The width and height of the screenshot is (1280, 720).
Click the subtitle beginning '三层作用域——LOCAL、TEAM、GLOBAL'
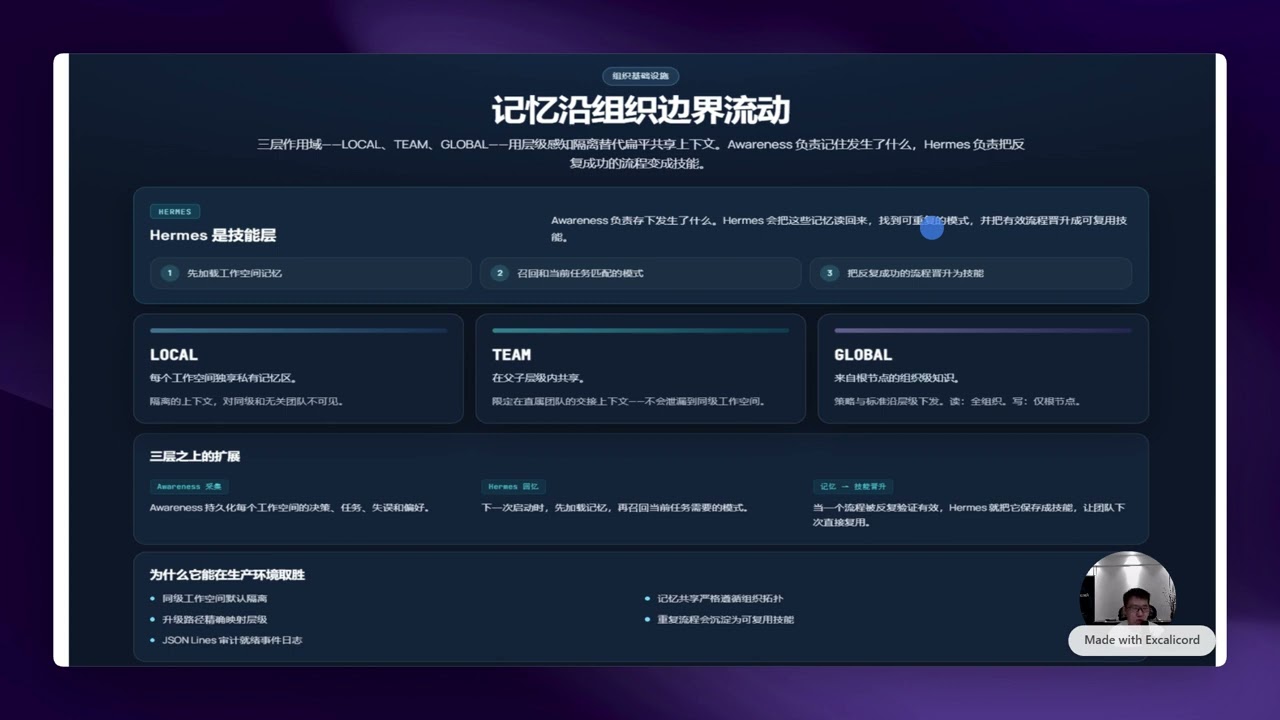coord(640,154)
